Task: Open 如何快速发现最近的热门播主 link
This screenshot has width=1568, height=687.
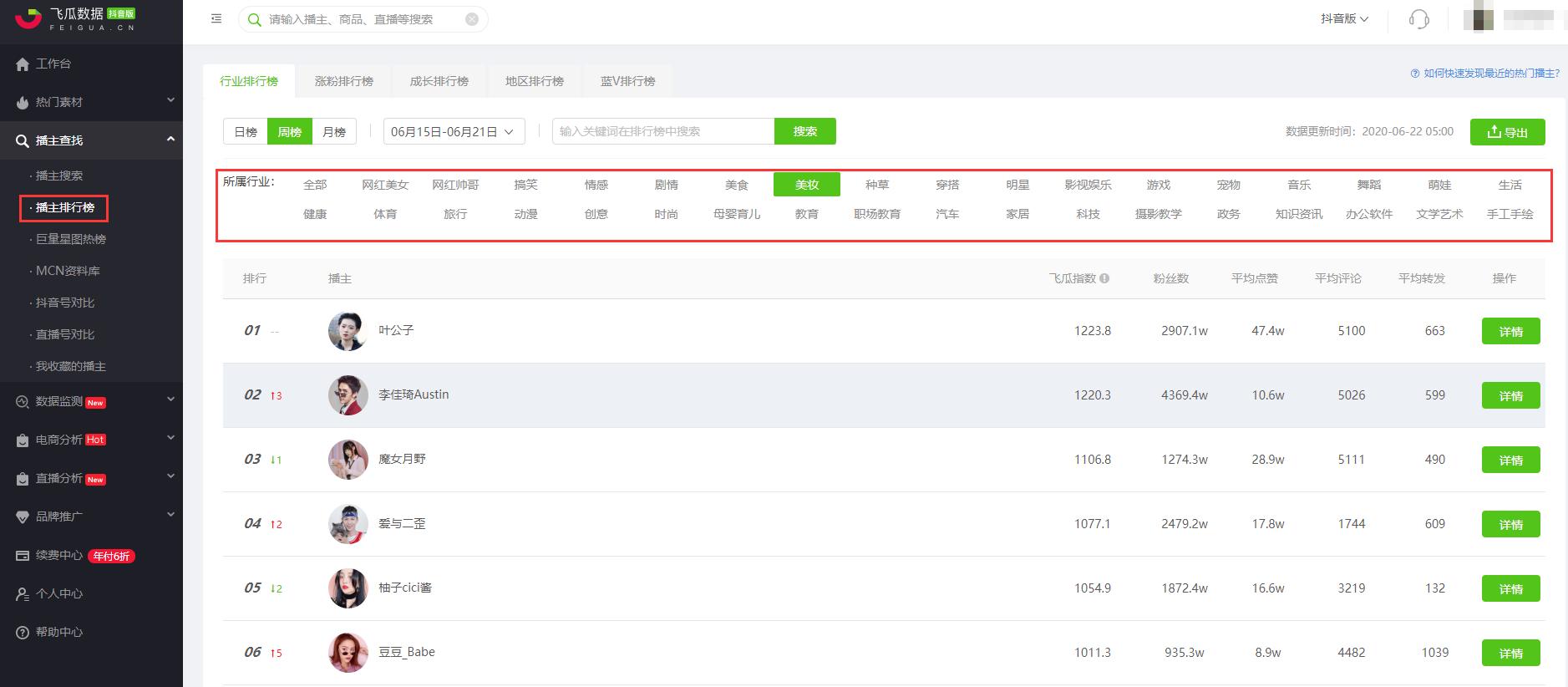Action: 1492,74
